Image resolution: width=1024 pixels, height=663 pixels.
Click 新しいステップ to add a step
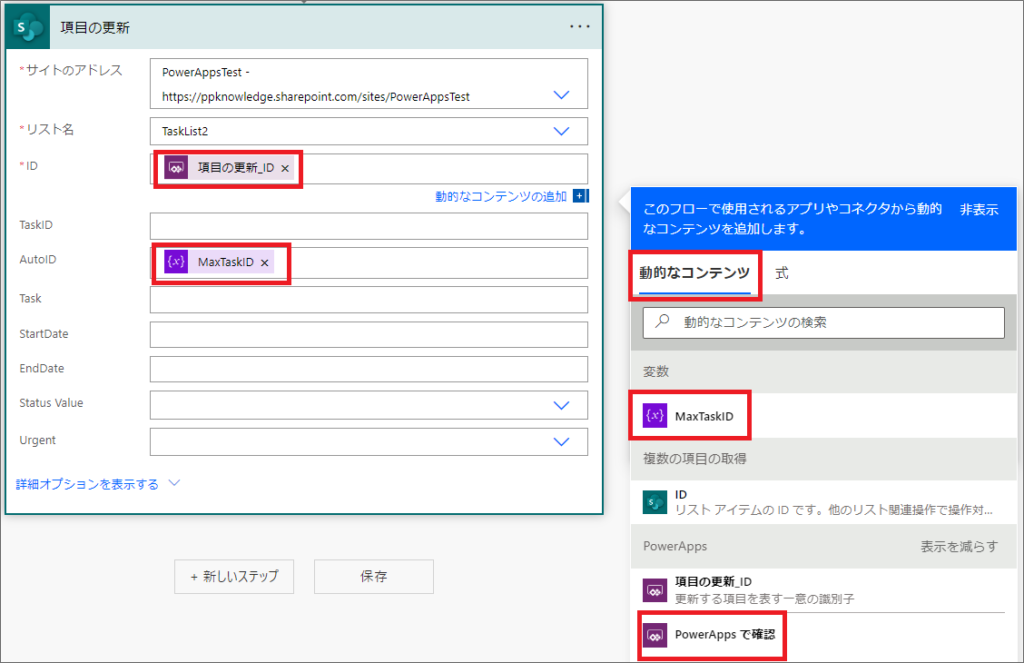point(234,576)
